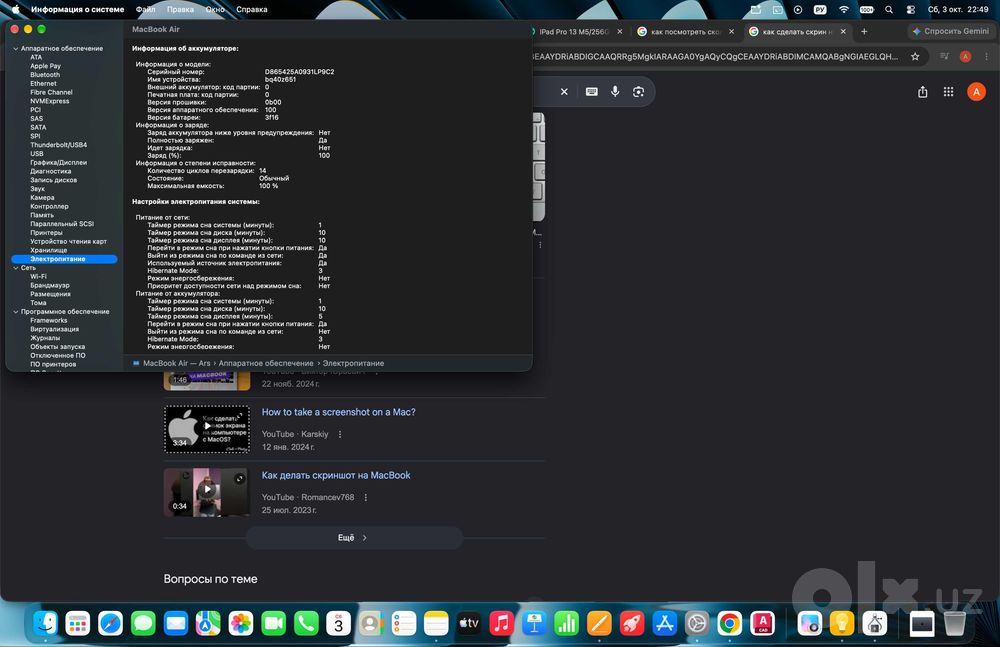
Task: Open Launchpad from the Dock
Action: (78, 623)
